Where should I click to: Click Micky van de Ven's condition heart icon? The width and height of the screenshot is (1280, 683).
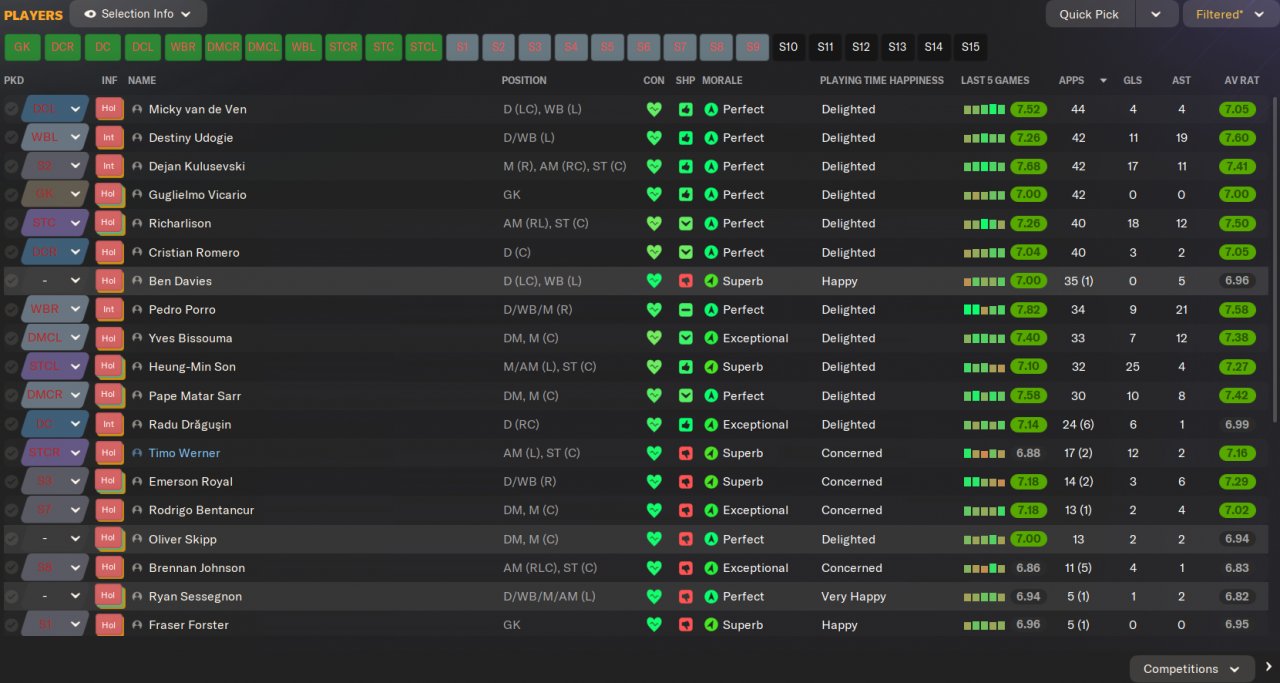(x=654, y=109)
